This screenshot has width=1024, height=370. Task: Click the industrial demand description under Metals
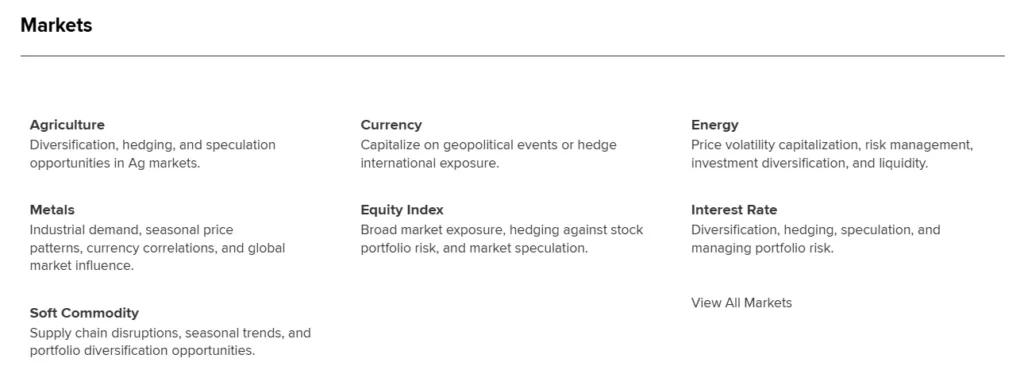pyautogui.click(x=157, y=248)
